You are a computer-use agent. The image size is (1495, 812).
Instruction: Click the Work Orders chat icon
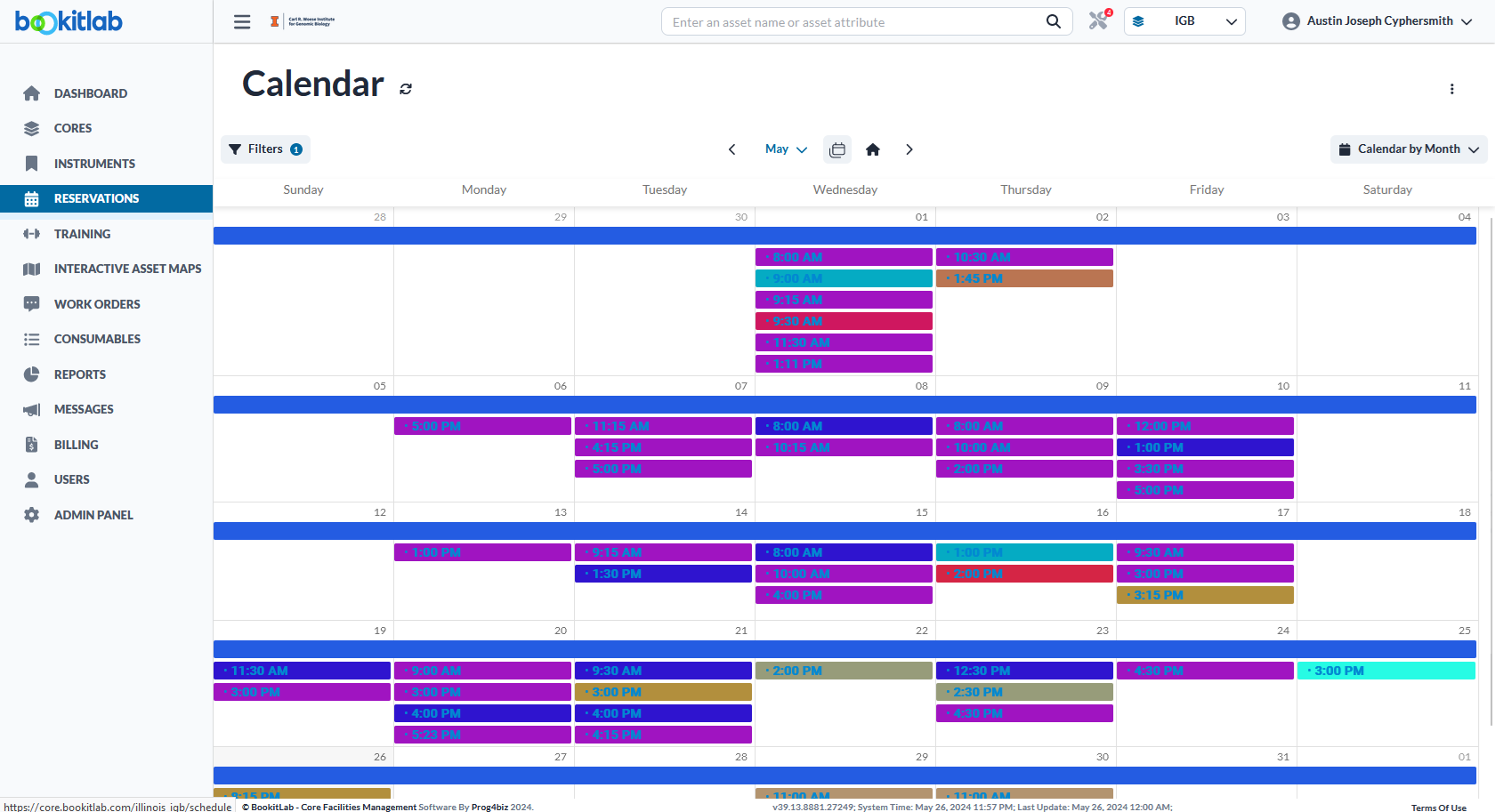pyautogui.click(x=32, y=304)
